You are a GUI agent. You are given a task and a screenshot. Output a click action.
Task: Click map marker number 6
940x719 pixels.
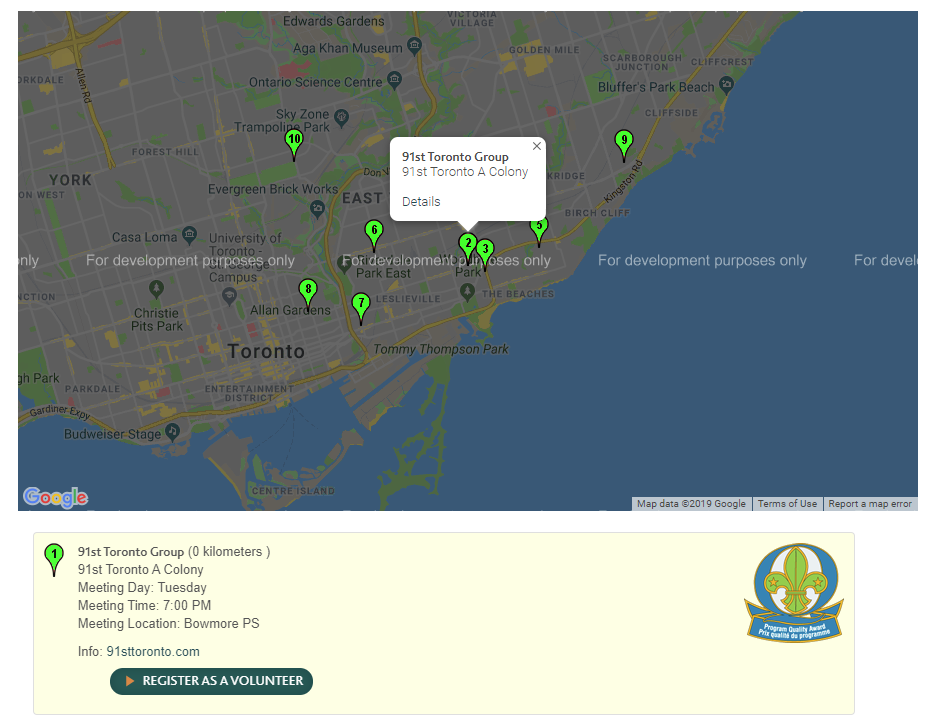(x=374, y=236)
